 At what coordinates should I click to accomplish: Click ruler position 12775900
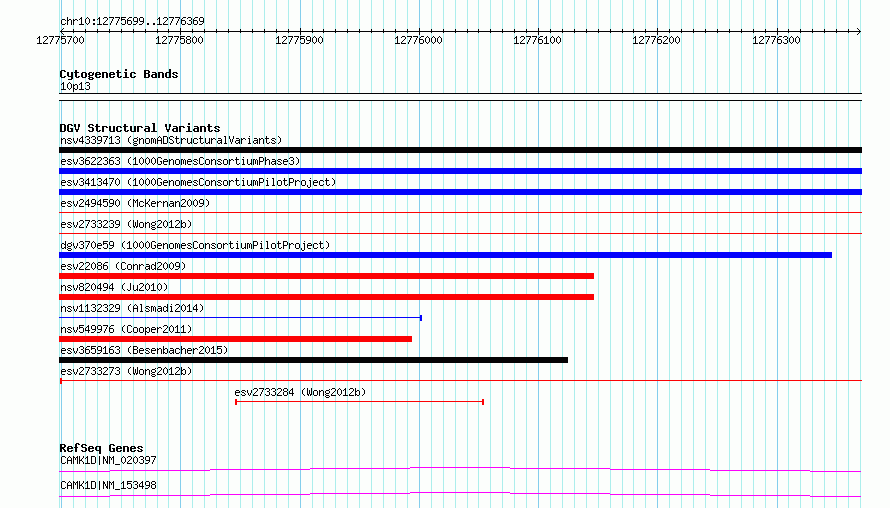coord(299,40)
